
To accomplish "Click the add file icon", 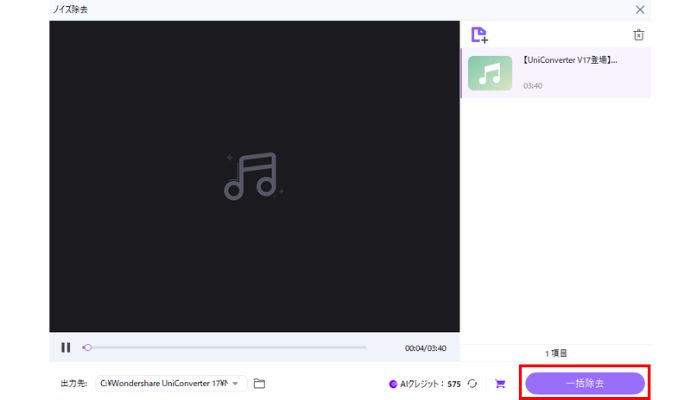I will pos(479,35).
